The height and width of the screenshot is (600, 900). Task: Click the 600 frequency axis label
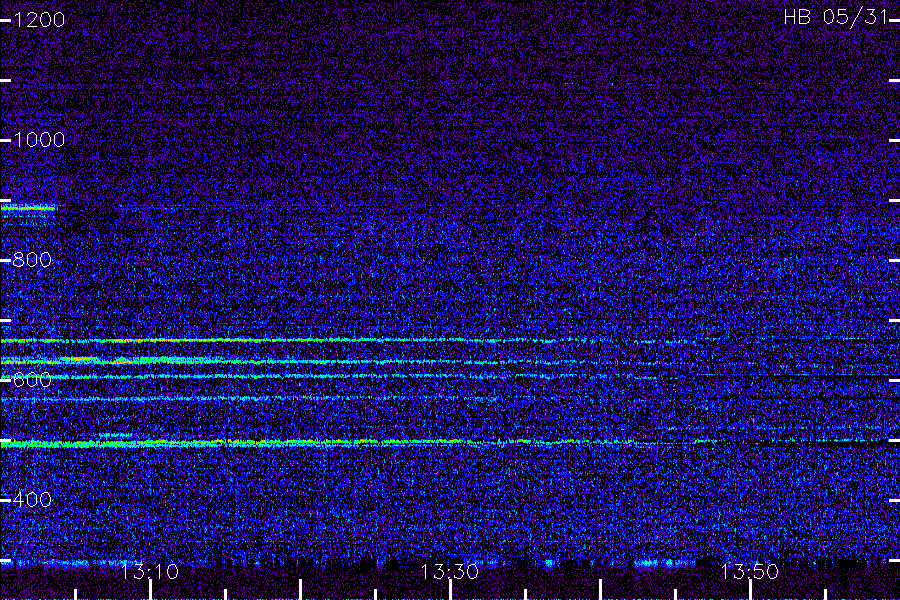click(x=32, y=380)
